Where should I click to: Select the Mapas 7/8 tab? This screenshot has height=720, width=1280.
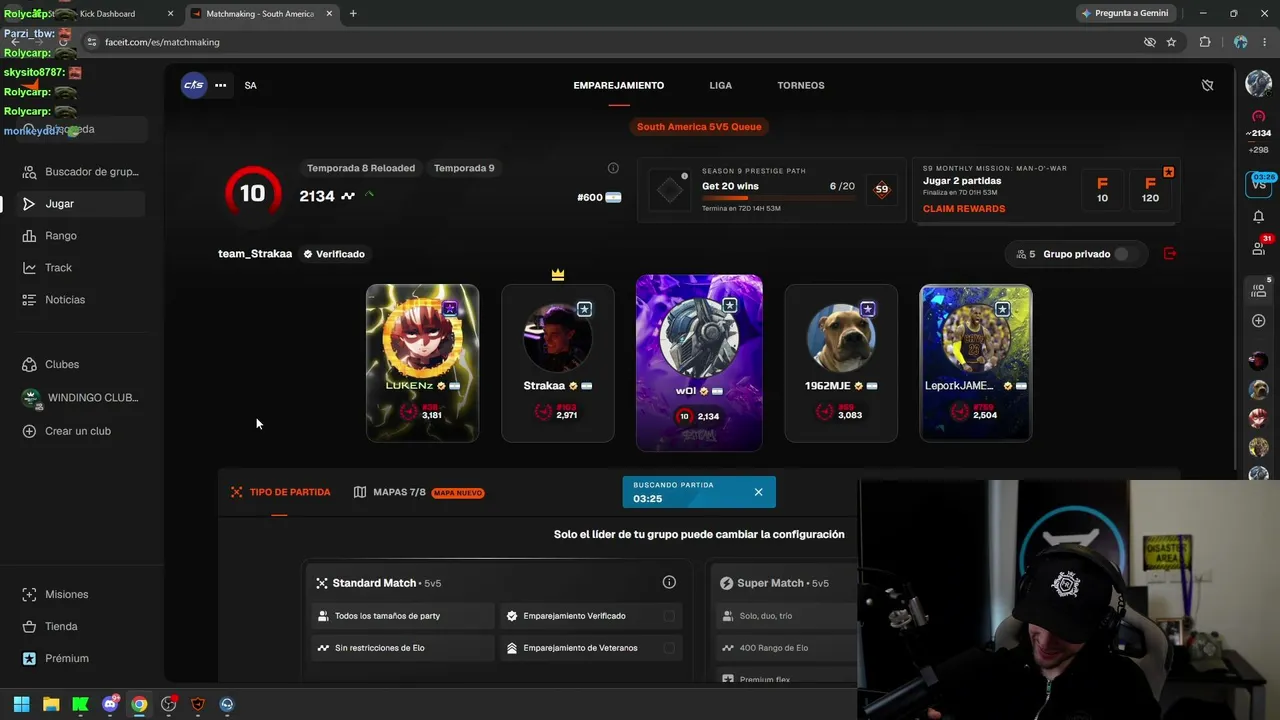pyautogui.click(x=419, y=492)
